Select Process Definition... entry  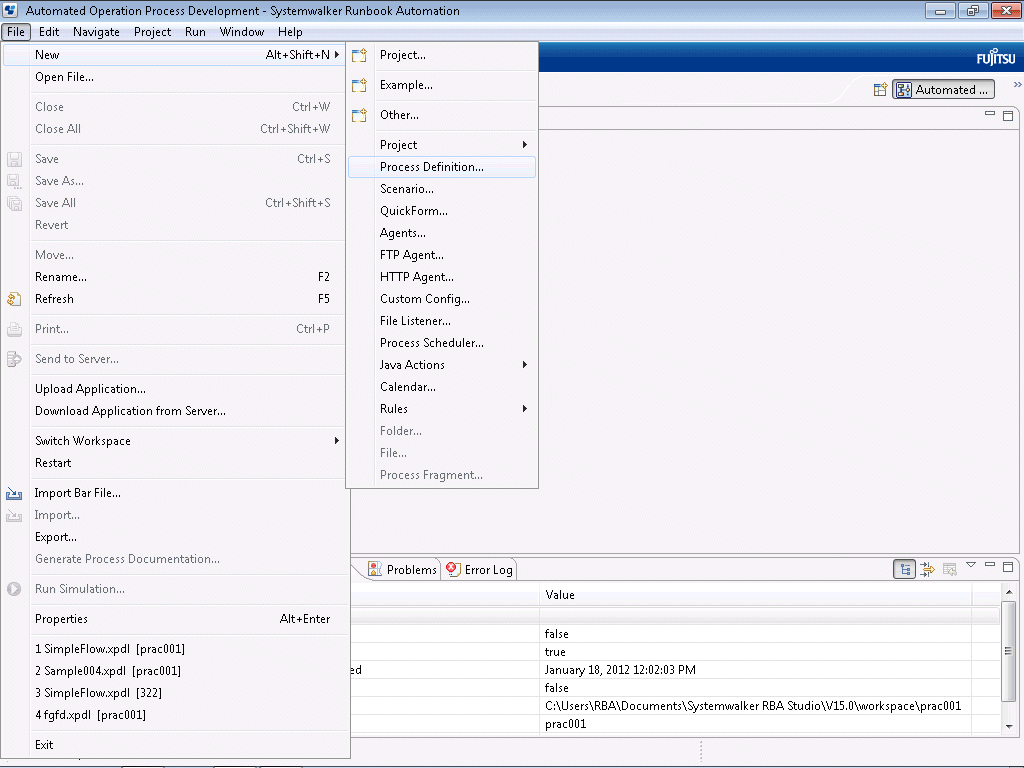click(442, 167)
